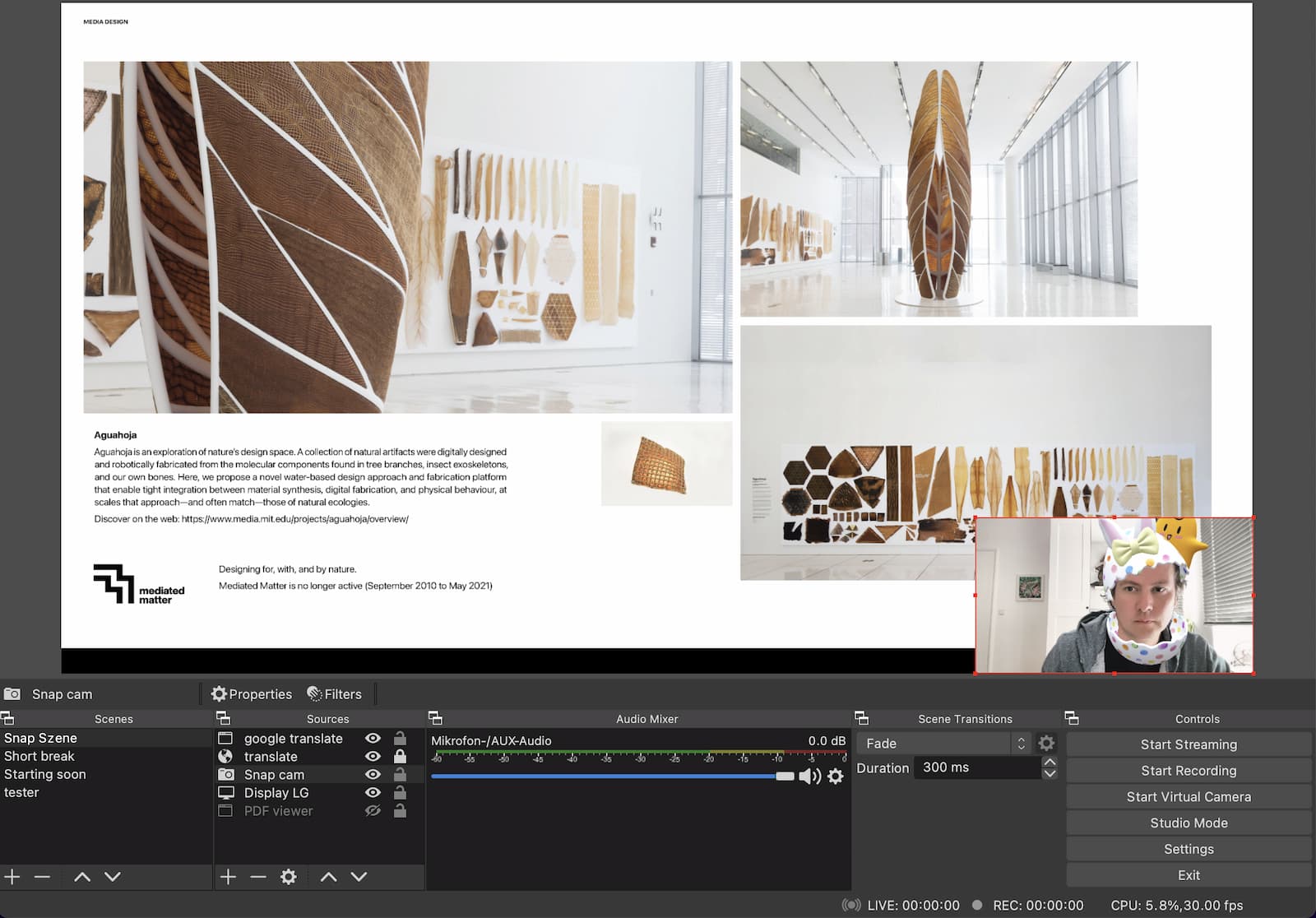Add a new scene with the plus icon
Viewport: 1316px width, 918px height.
[12, 877]
